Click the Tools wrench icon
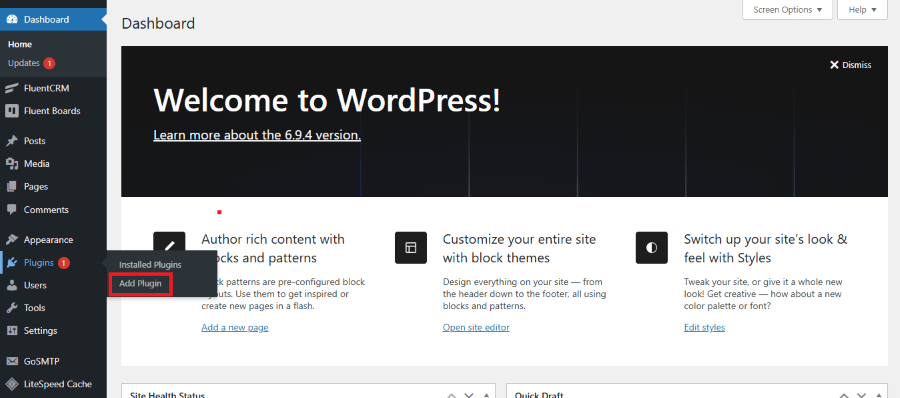Viewport: 900px width, 398px height. (11, 308)
